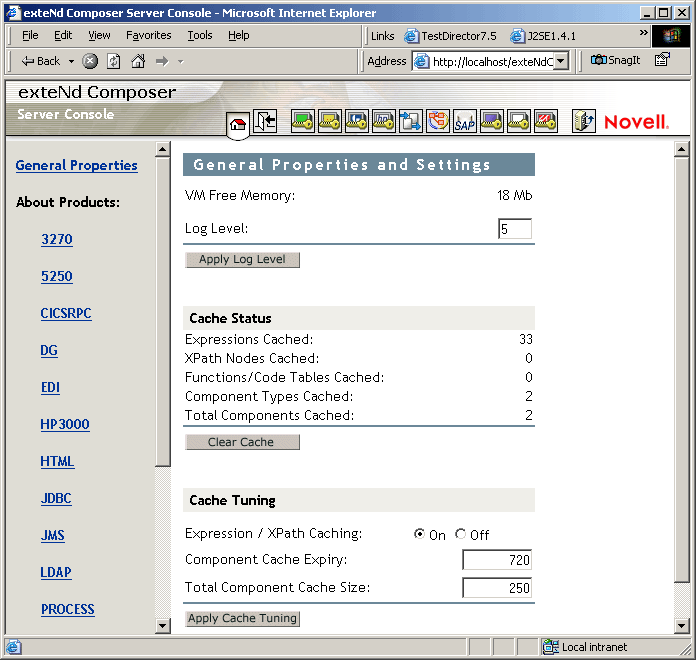Screen dimensions: 696x660
Task: Open the LDAP product link
Action: pyautogui.click(x=56, y=573)
